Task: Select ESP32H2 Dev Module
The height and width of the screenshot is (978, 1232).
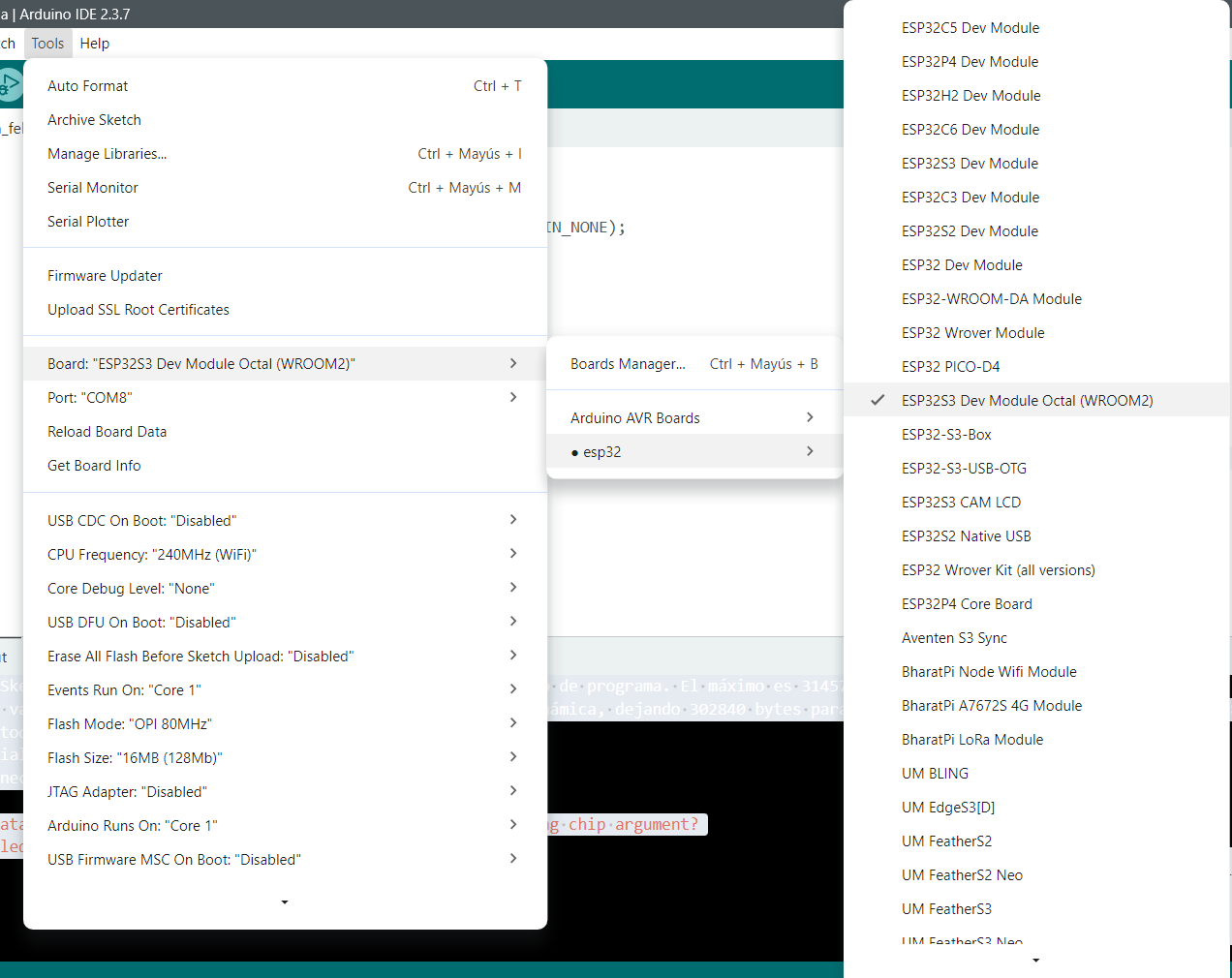Action: pyautogui.click(x=1037, y=96)
